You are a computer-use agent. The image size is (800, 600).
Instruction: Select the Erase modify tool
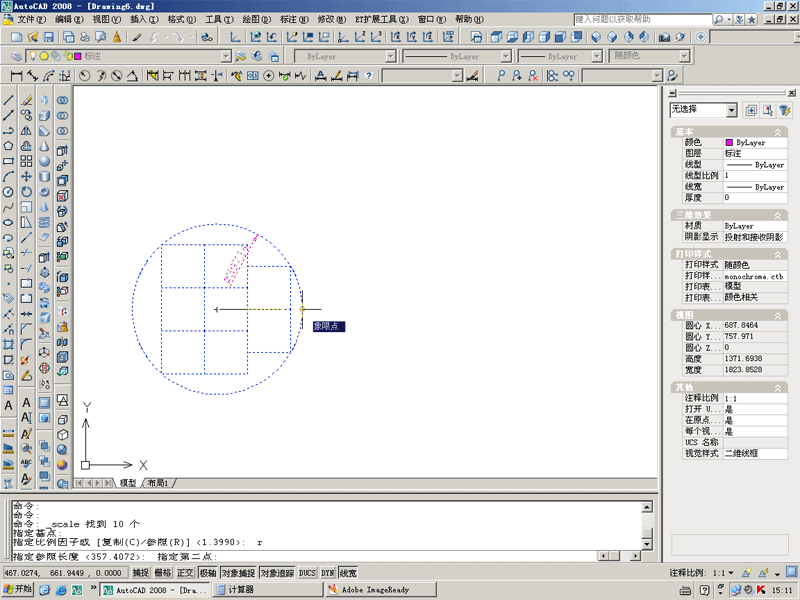[x=27, y=100]
